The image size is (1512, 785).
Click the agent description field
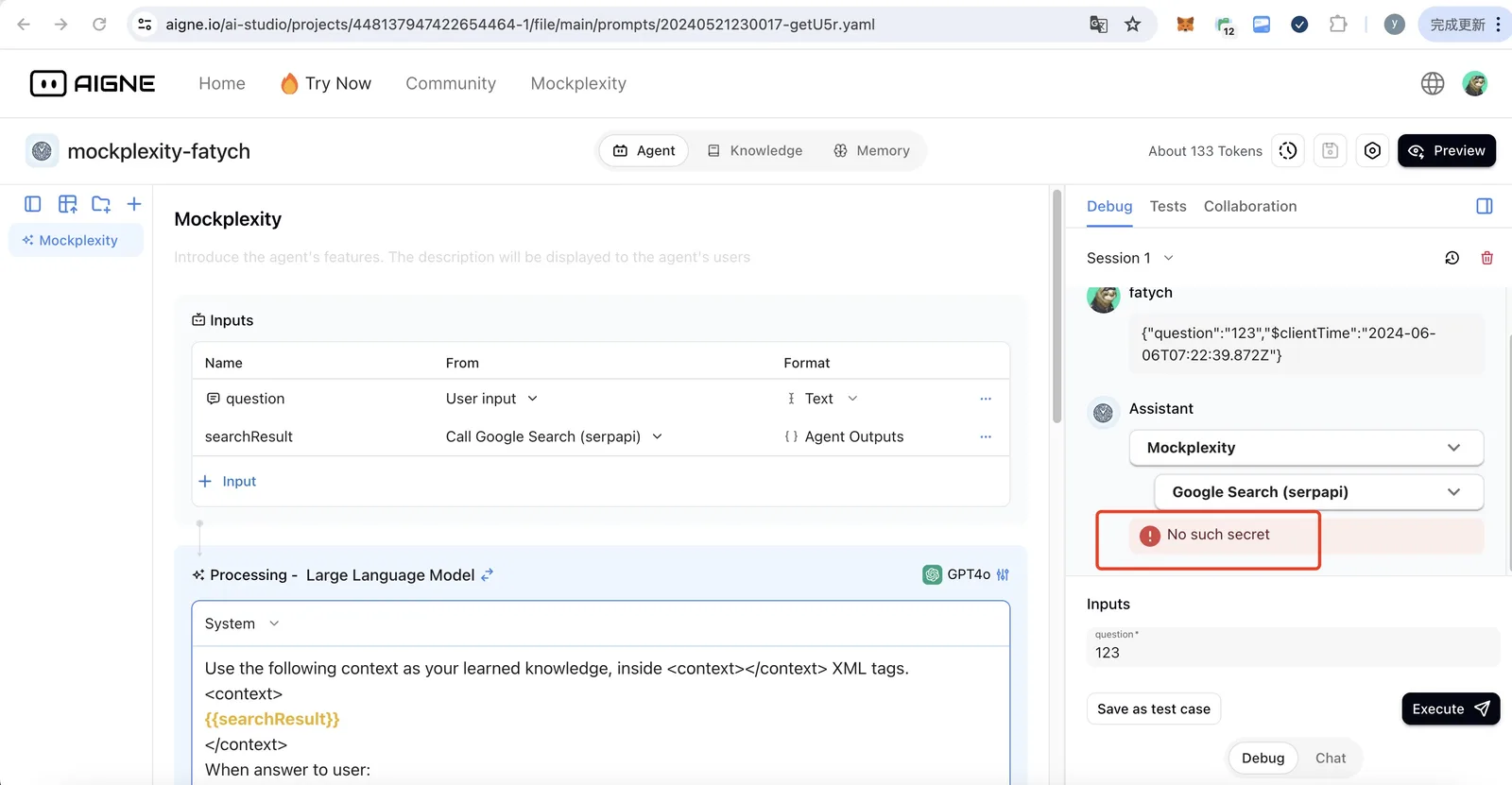click(x=600, y=257)
